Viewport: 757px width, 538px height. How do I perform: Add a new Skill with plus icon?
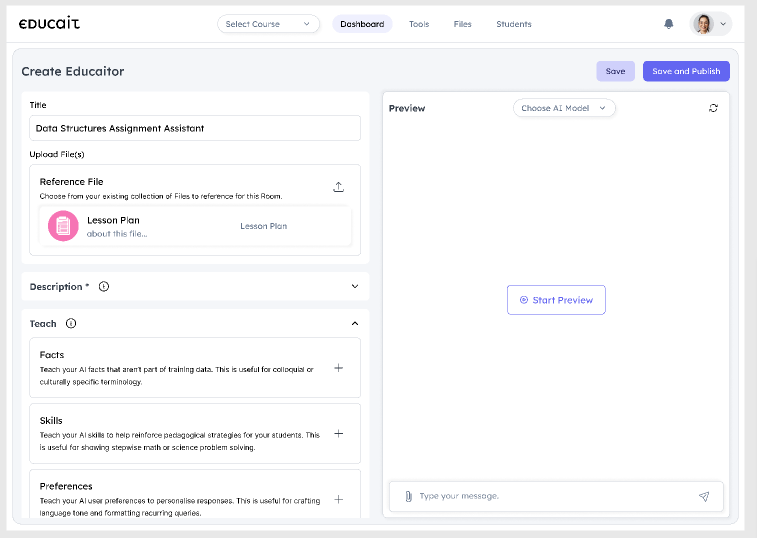coord(338,434)
